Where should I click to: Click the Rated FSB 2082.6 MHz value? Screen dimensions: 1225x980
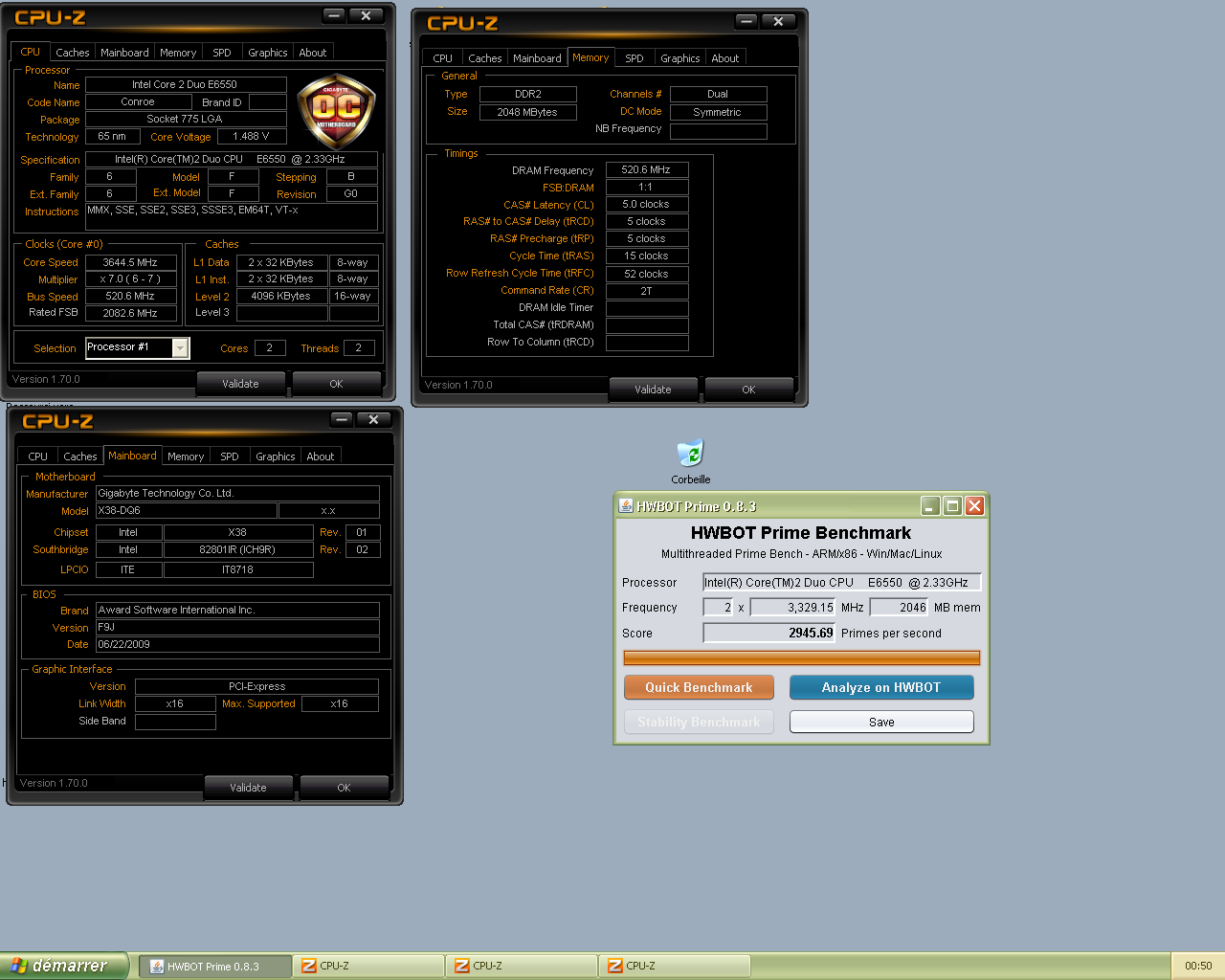(x=131, y=313)
